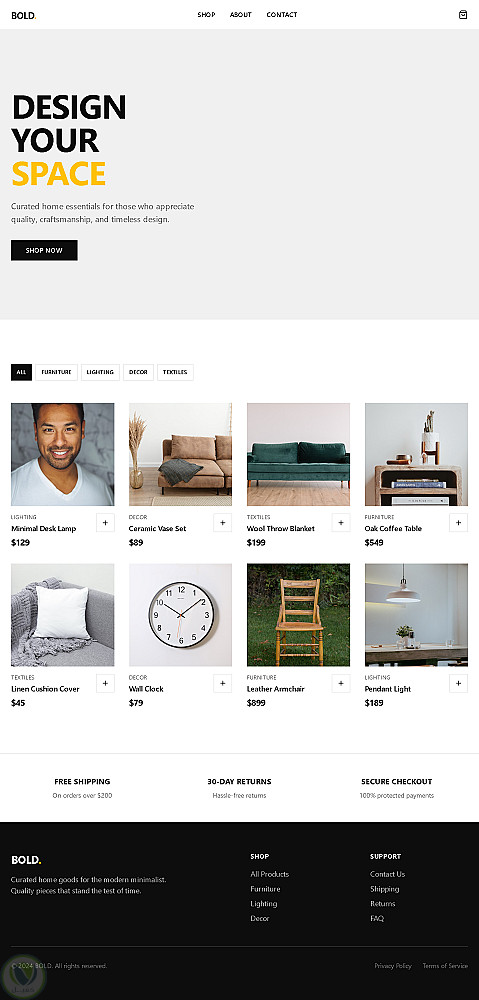
Task: Add Leather Armchair with plus icon
Action: pyautogui.click(x=341, y=684)
